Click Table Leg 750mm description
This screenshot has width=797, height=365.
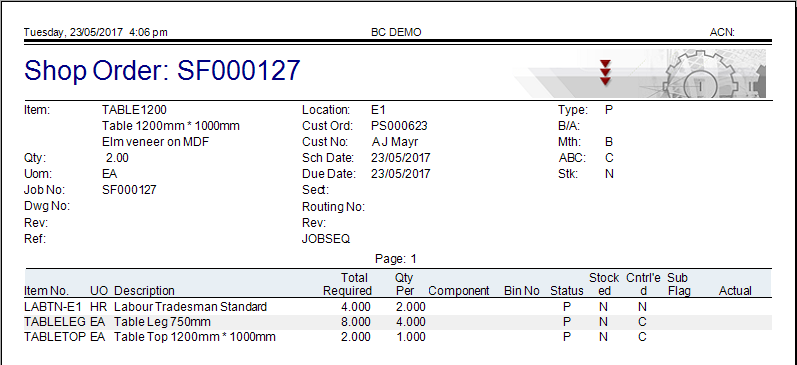click(162, 322)
